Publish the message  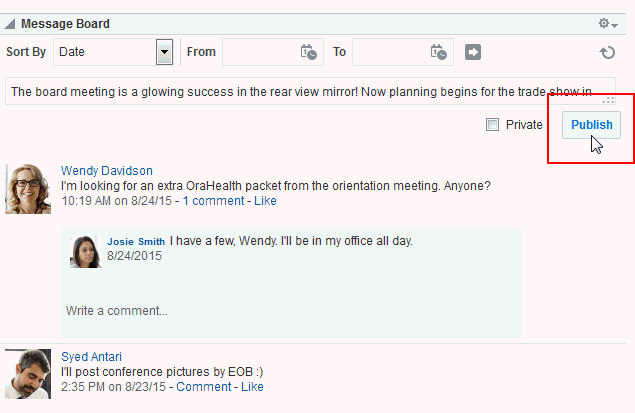coord(591,125)
